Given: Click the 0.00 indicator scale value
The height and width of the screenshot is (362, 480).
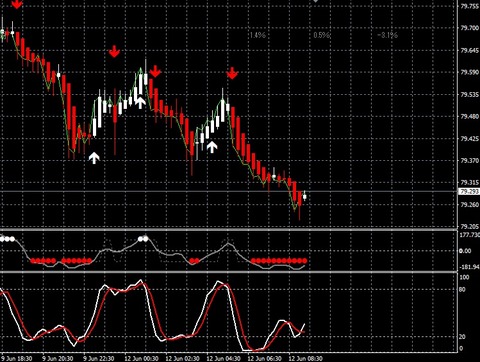Looking at the screenshot, I should [x=465, y=251].
